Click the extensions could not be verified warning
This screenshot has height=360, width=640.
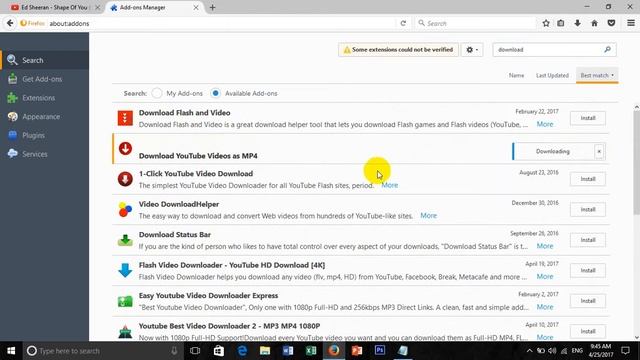coord(398,49)
